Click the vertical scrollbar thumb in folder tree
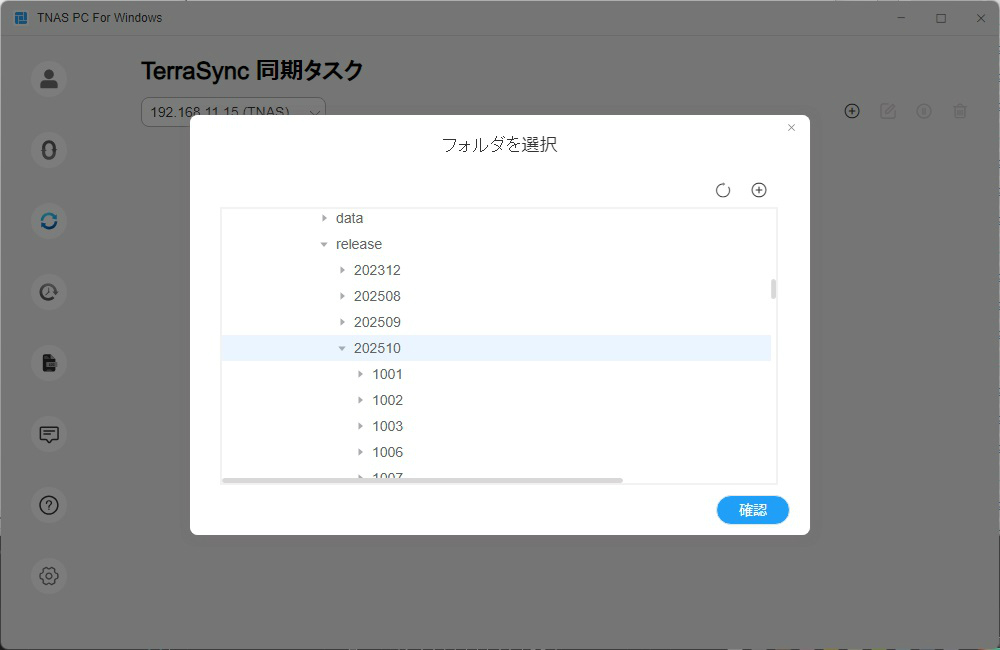The width and height of the screenshot is (1000, 650). [x=774, y=289]
